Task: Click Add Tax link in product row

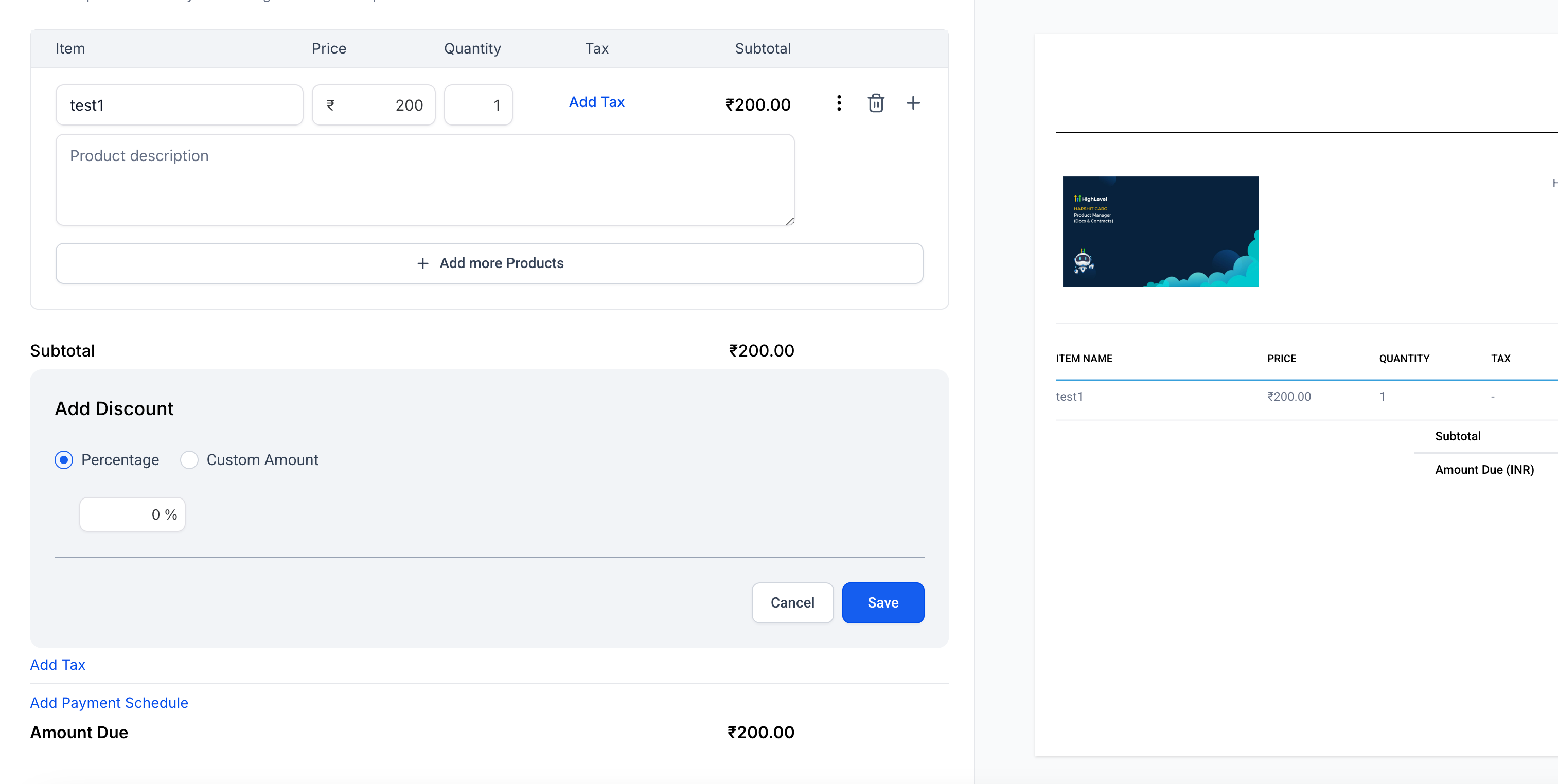Action: 596,102
